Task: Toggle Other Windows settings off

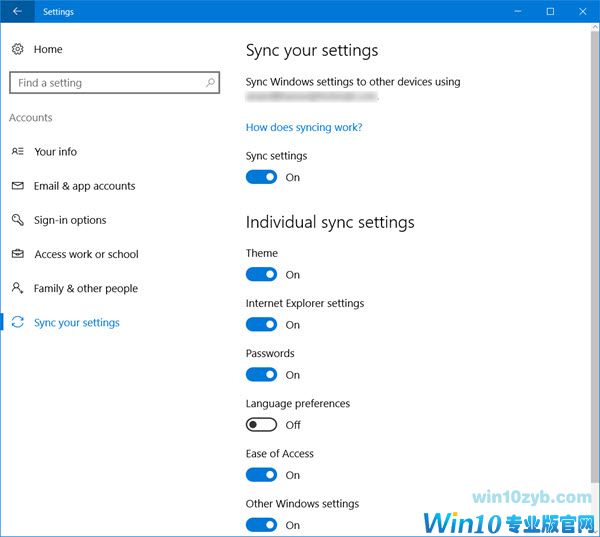Action: pyautogui.click(x=261, y=525)
